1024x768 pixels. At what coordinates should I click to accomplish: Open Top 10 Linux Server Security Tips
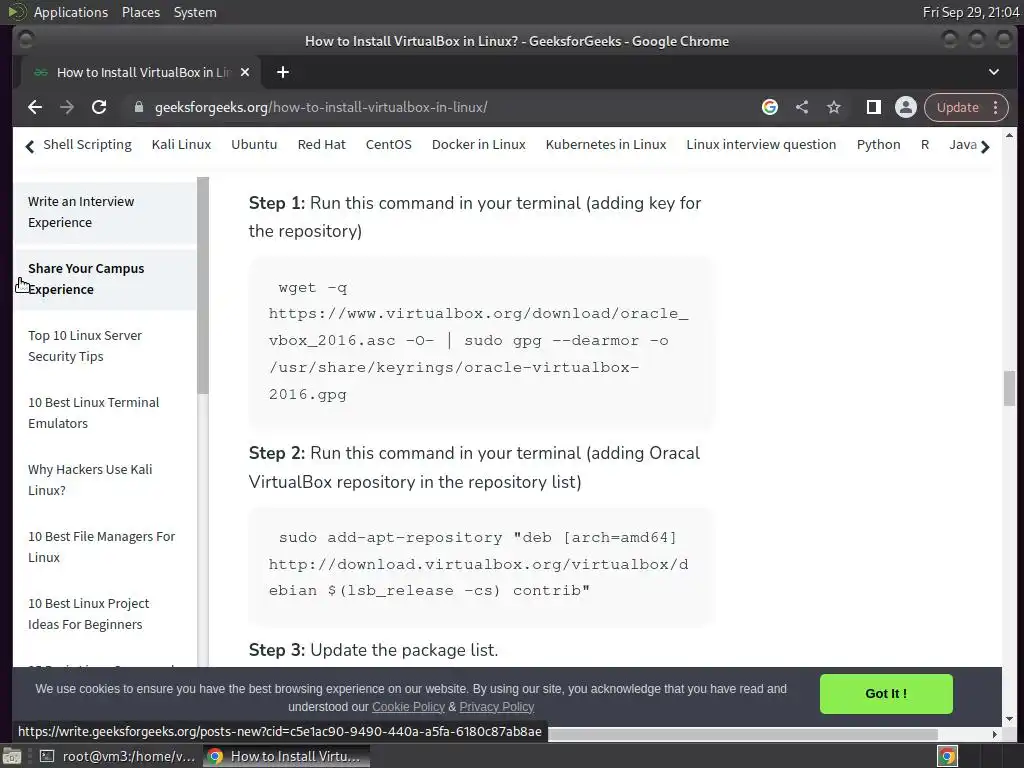coord(85,345)
